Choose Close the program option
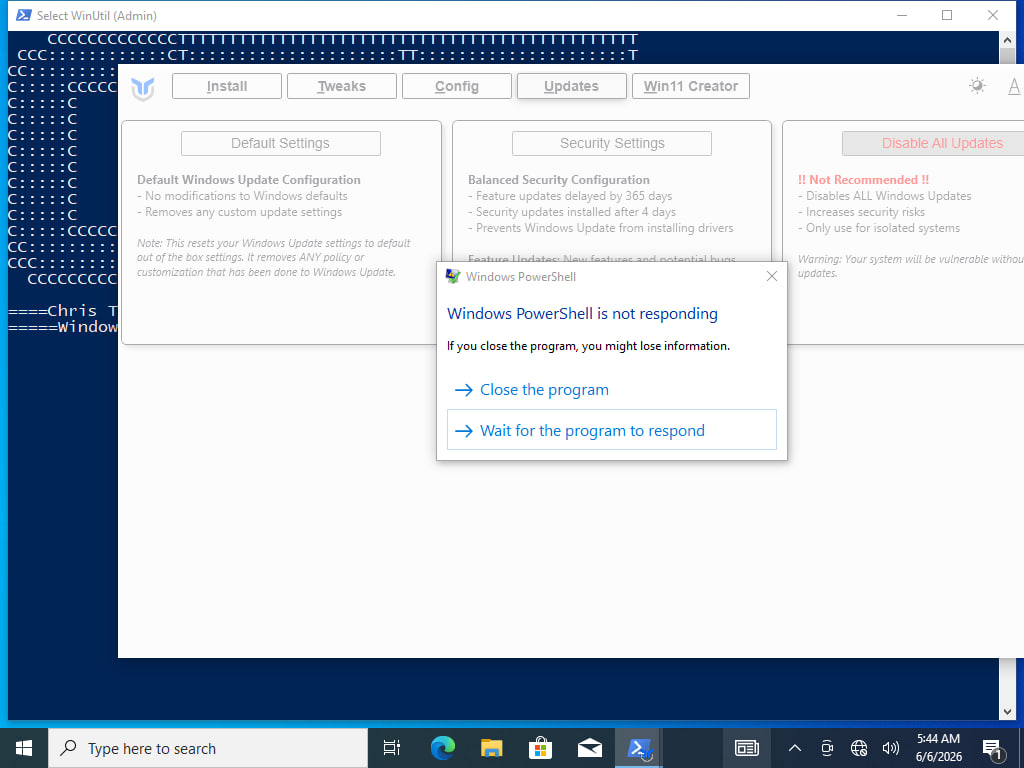Image resolution: width=1024 pixels, height=768 pixels. pyautogui.click(x=611, y=390)
